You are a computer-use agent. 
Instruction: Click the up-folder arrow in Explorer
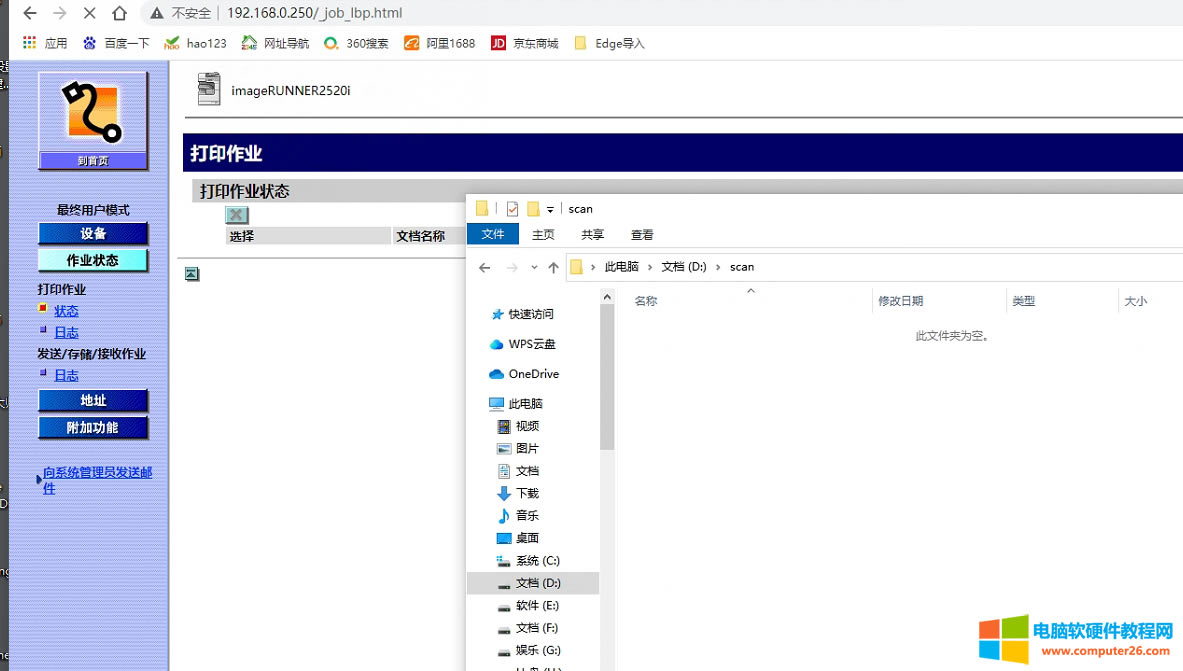click(x=553, y=267)
